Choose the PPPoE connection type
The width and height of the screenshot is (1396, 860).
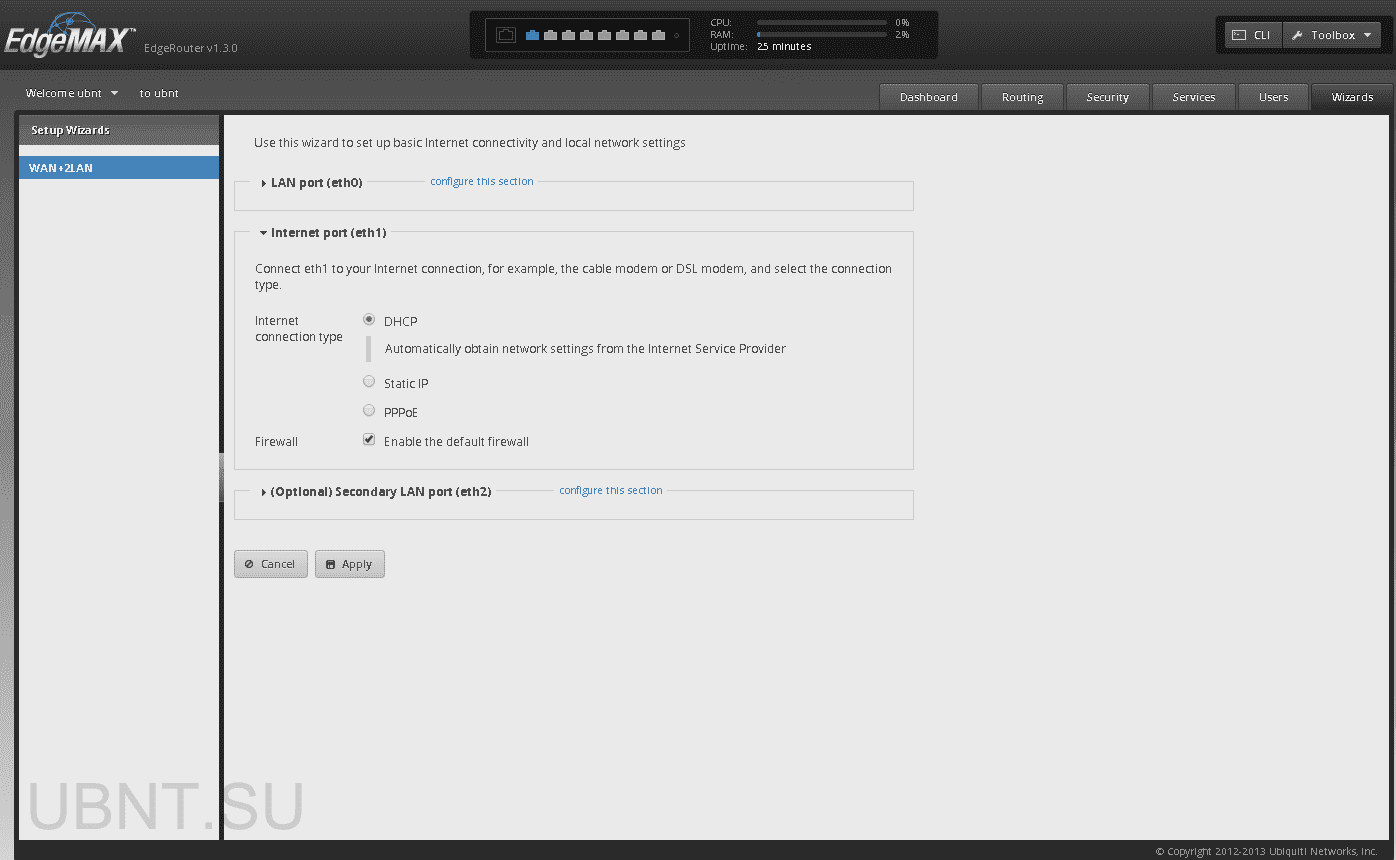point(369,411)
